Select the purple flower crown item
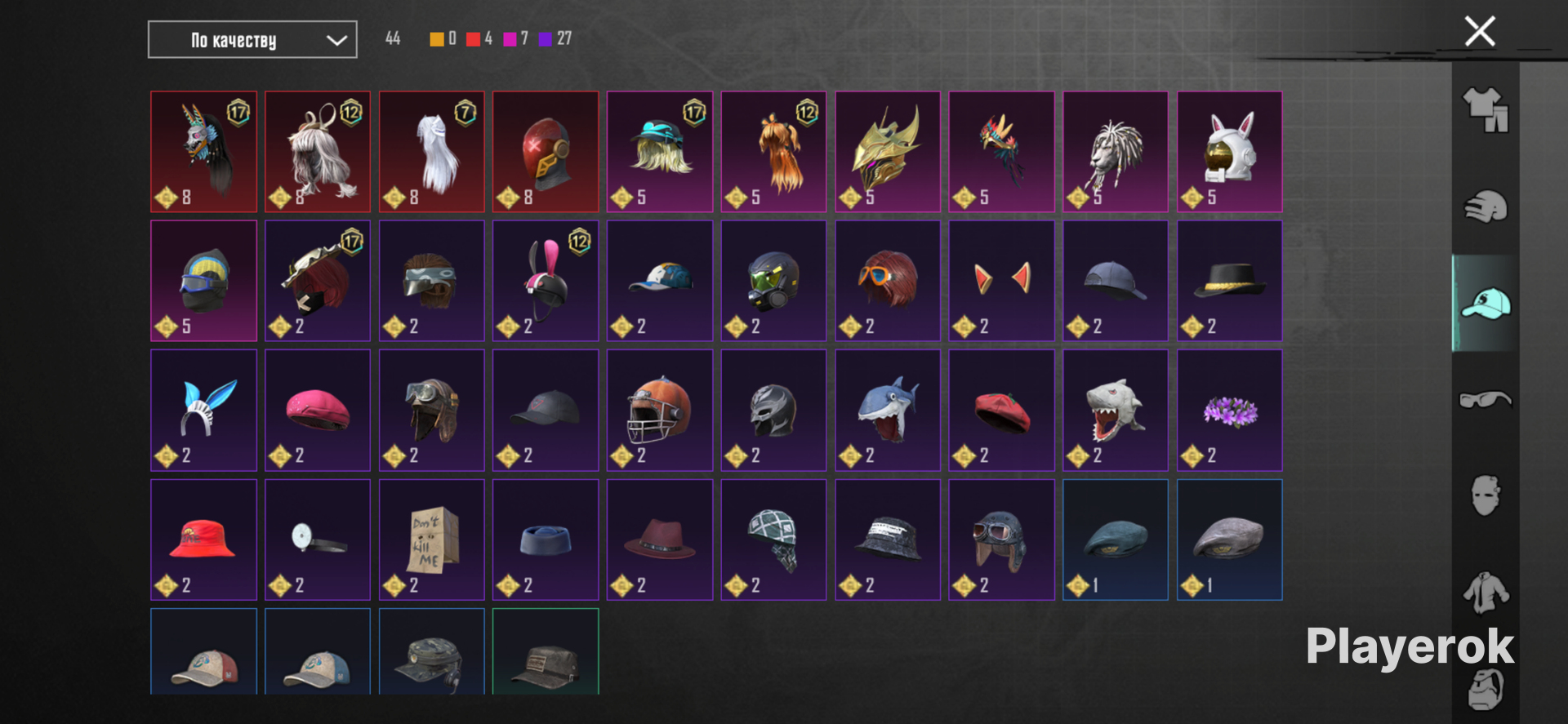The width and height of the screenshot is (1568, 724). (x=1229, y=411)
